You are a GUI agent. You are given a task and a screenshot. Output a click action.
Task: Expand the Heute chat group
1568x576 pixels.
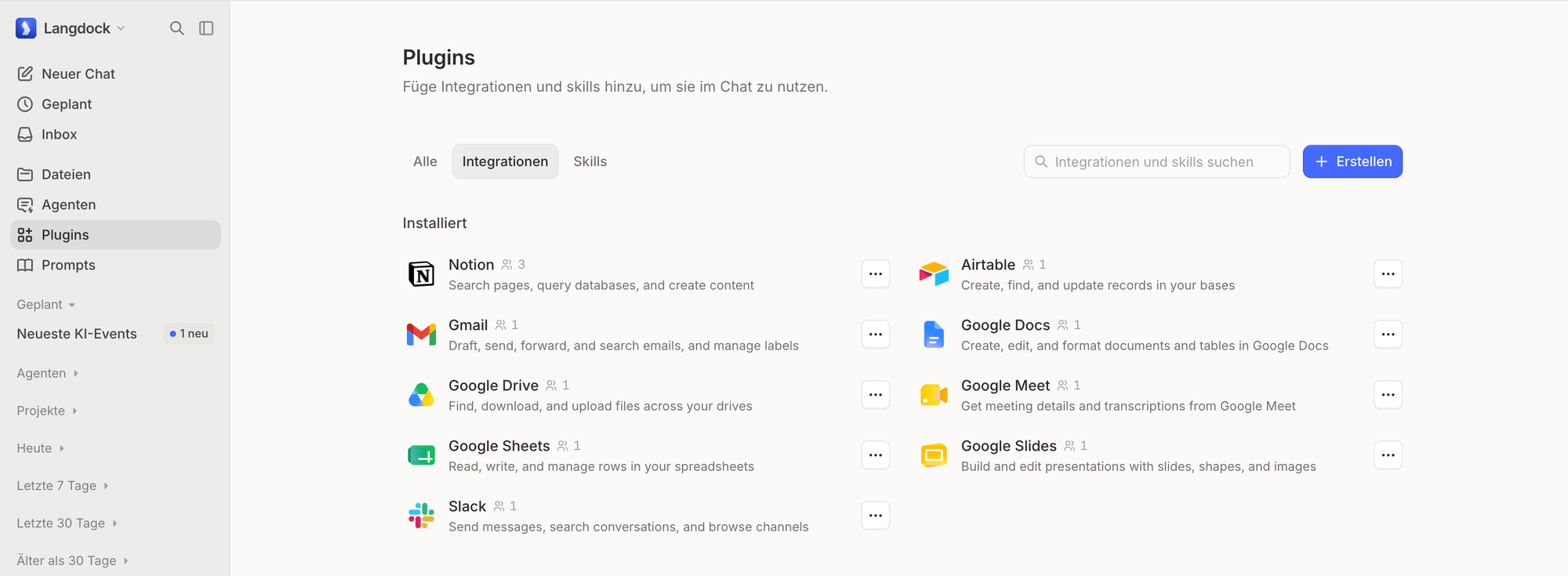(x=41, y=448)
